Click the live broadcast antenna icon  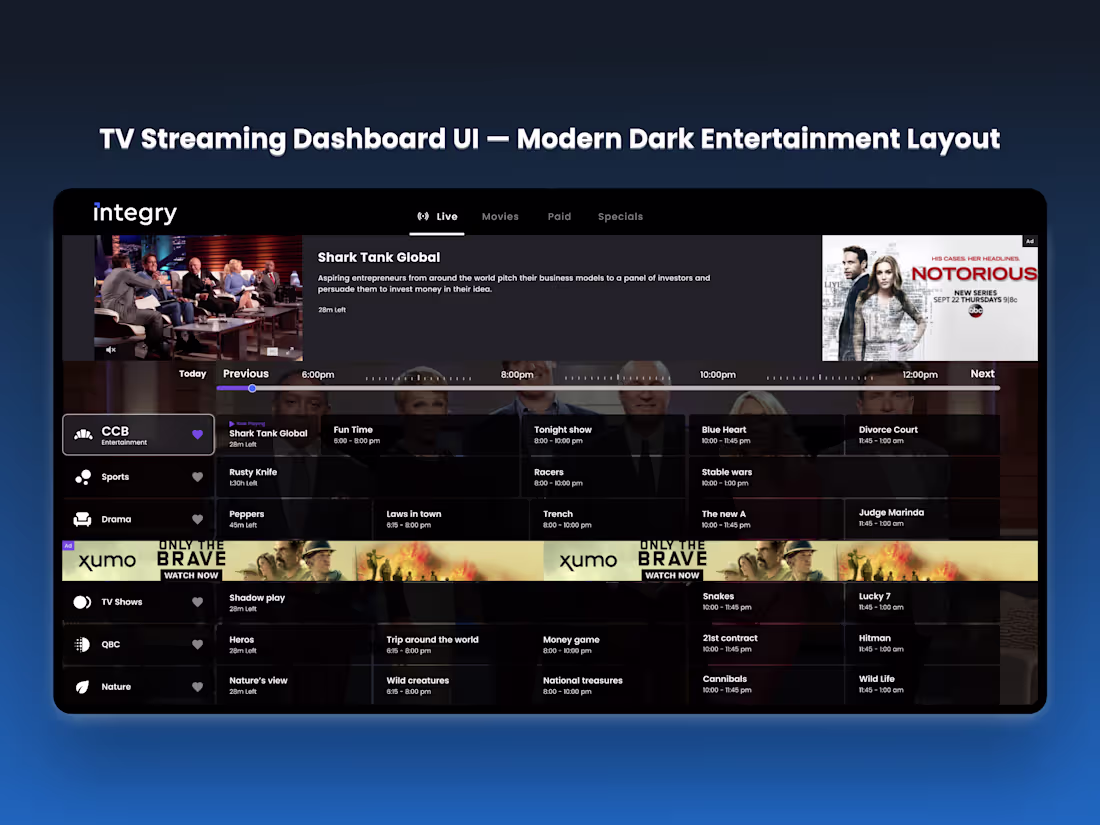click(x=421, y=216)
